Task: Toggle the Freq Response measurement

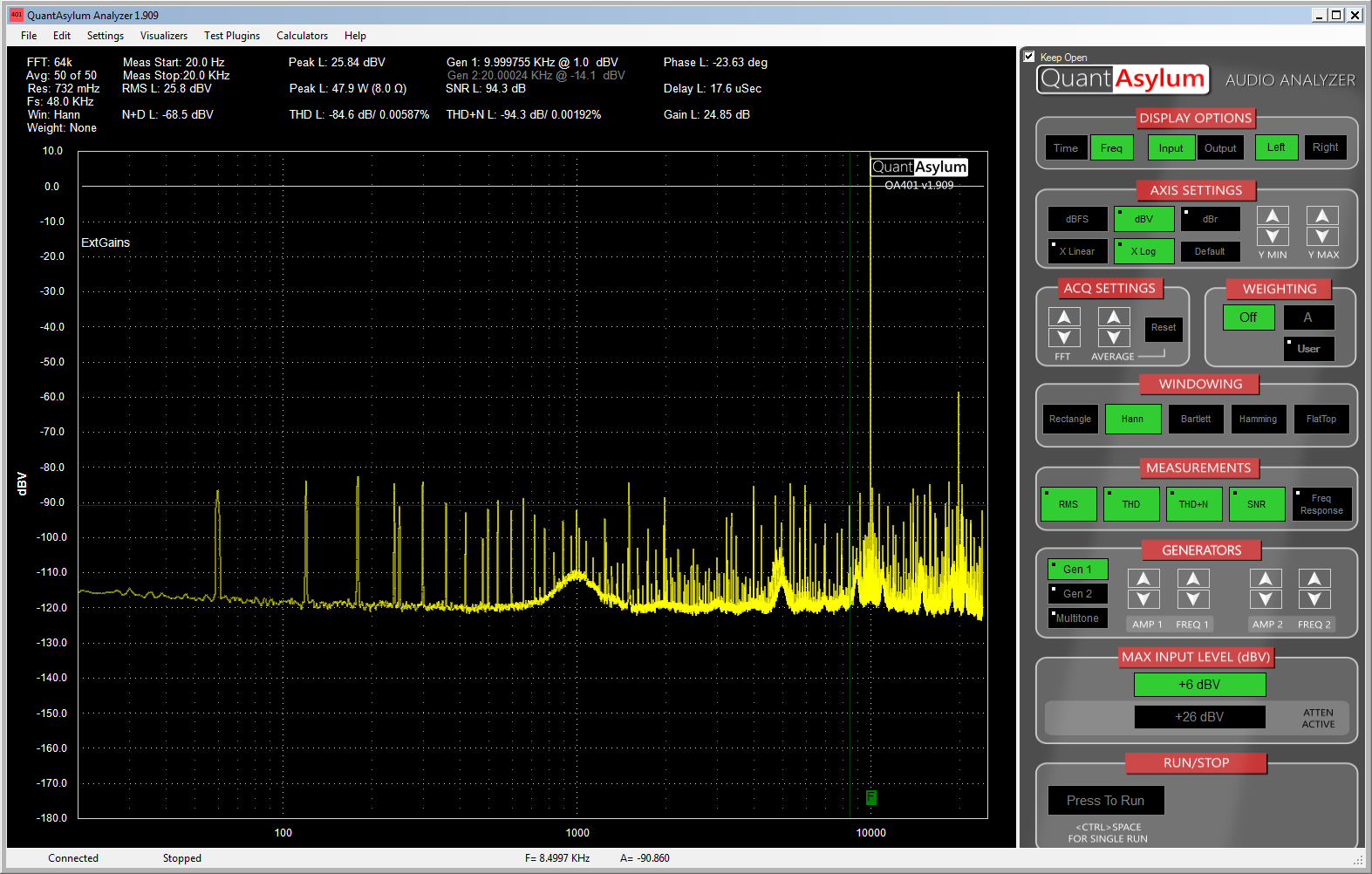Action: (x=1321, y=504)
